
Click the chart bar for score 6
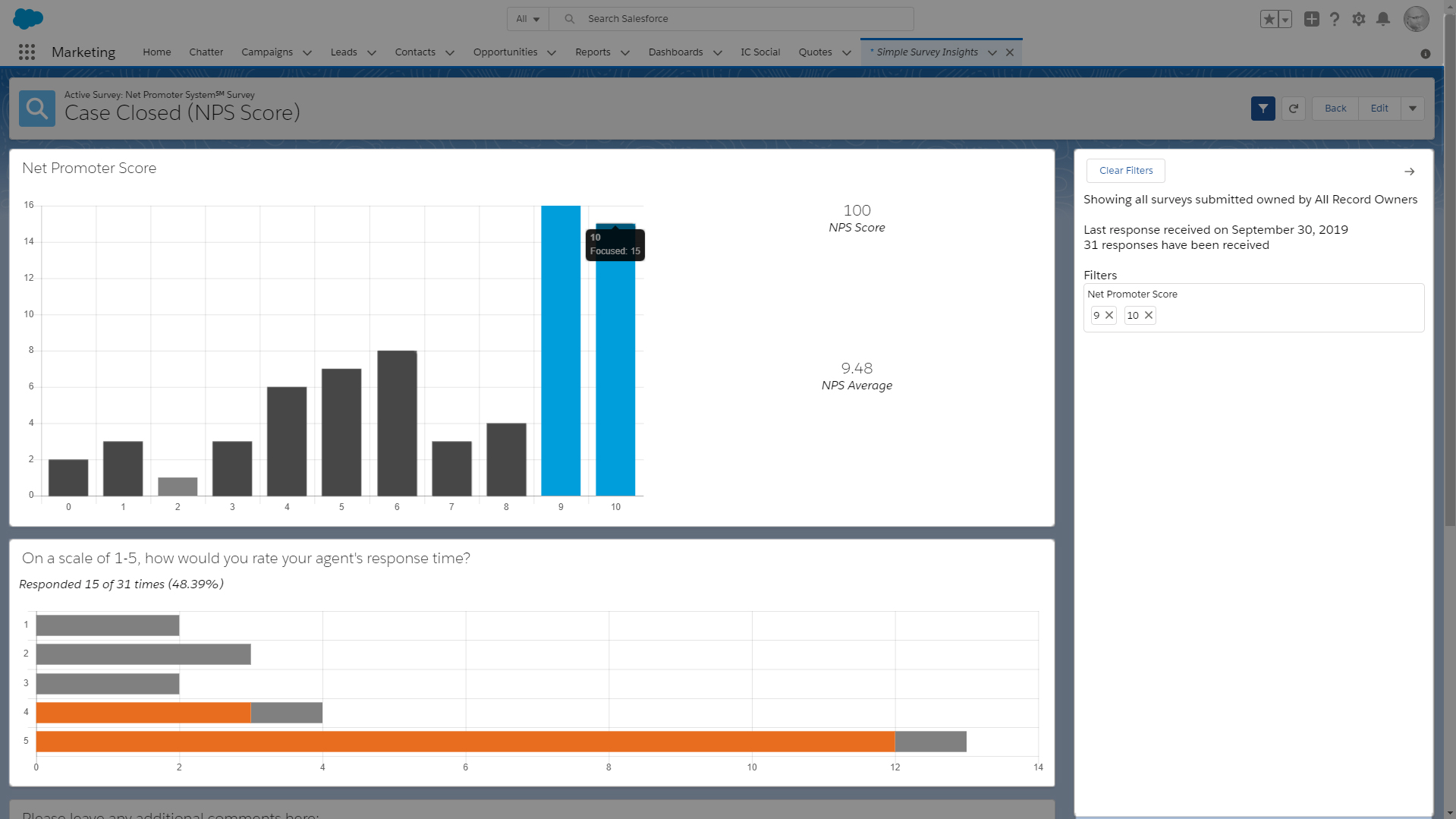[397, 423]
